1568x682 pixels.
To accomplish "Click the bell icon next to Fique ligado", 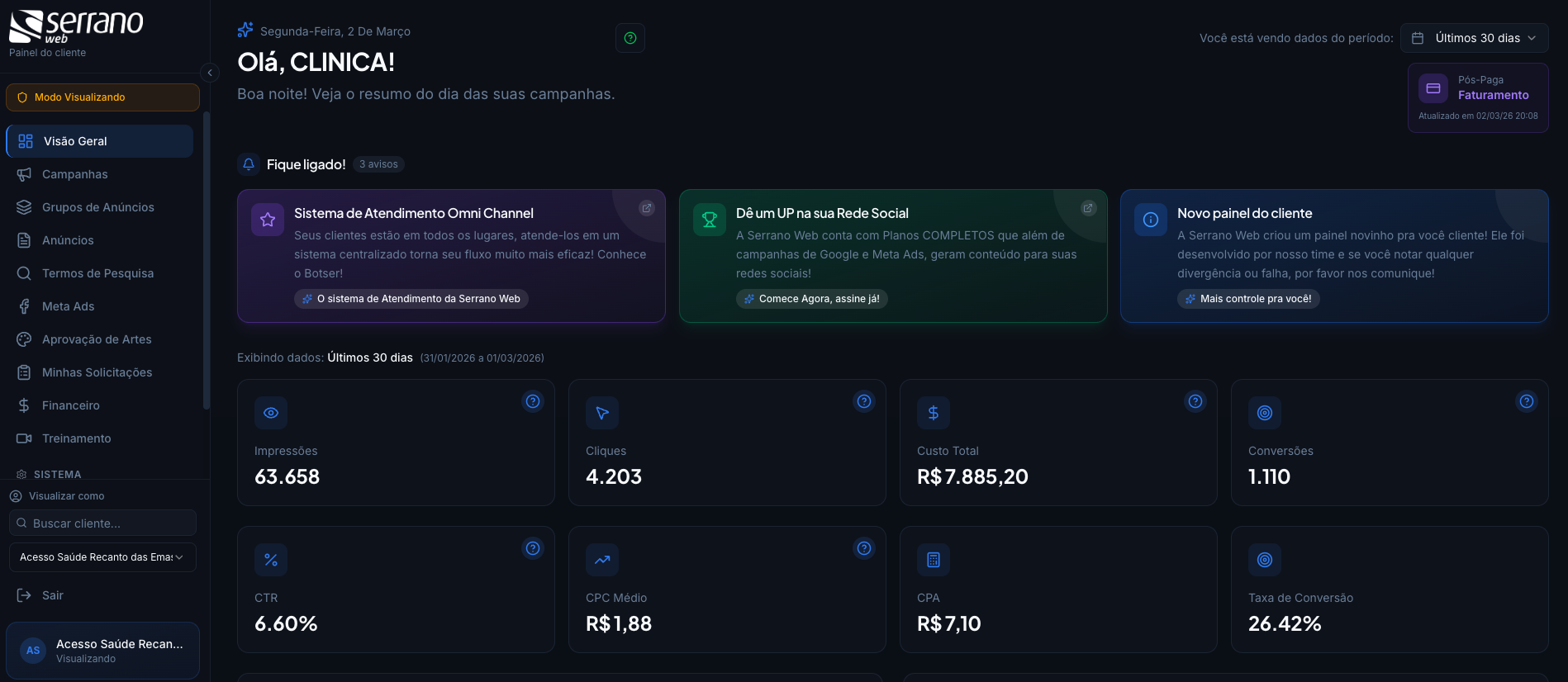I will pos(249,164).
